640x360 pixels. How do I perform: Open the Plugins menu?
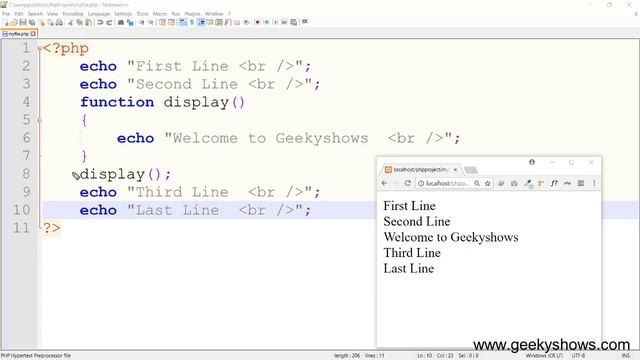(x=192, y=14)
